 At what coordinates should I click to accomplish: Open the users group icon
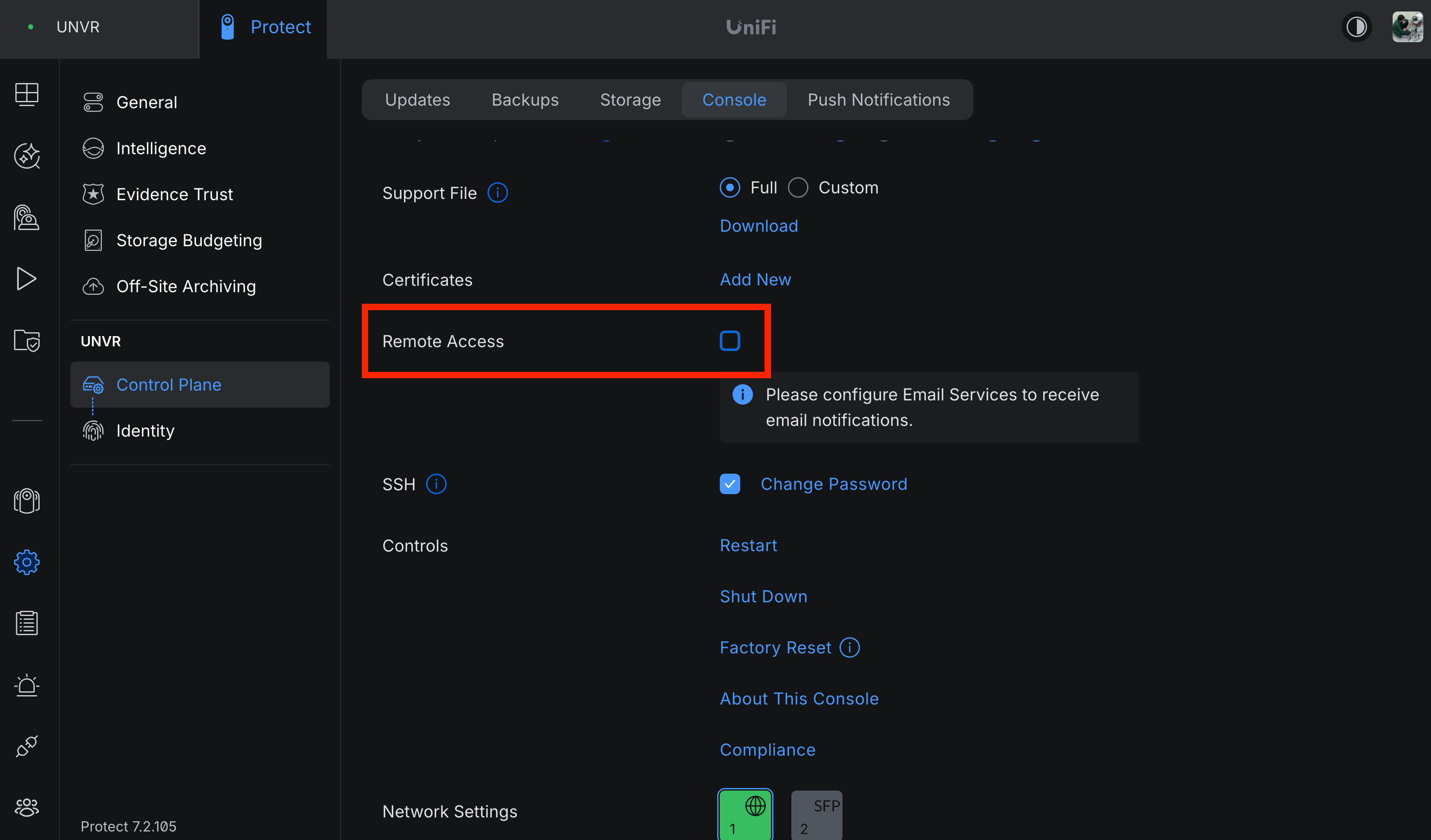[x=27, y=808]
